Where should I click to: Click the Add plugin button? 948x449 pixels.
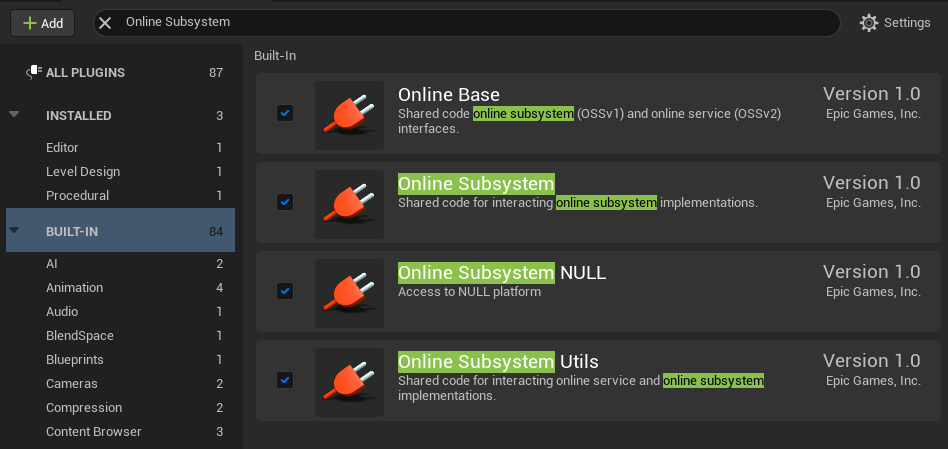click(42, 24)
